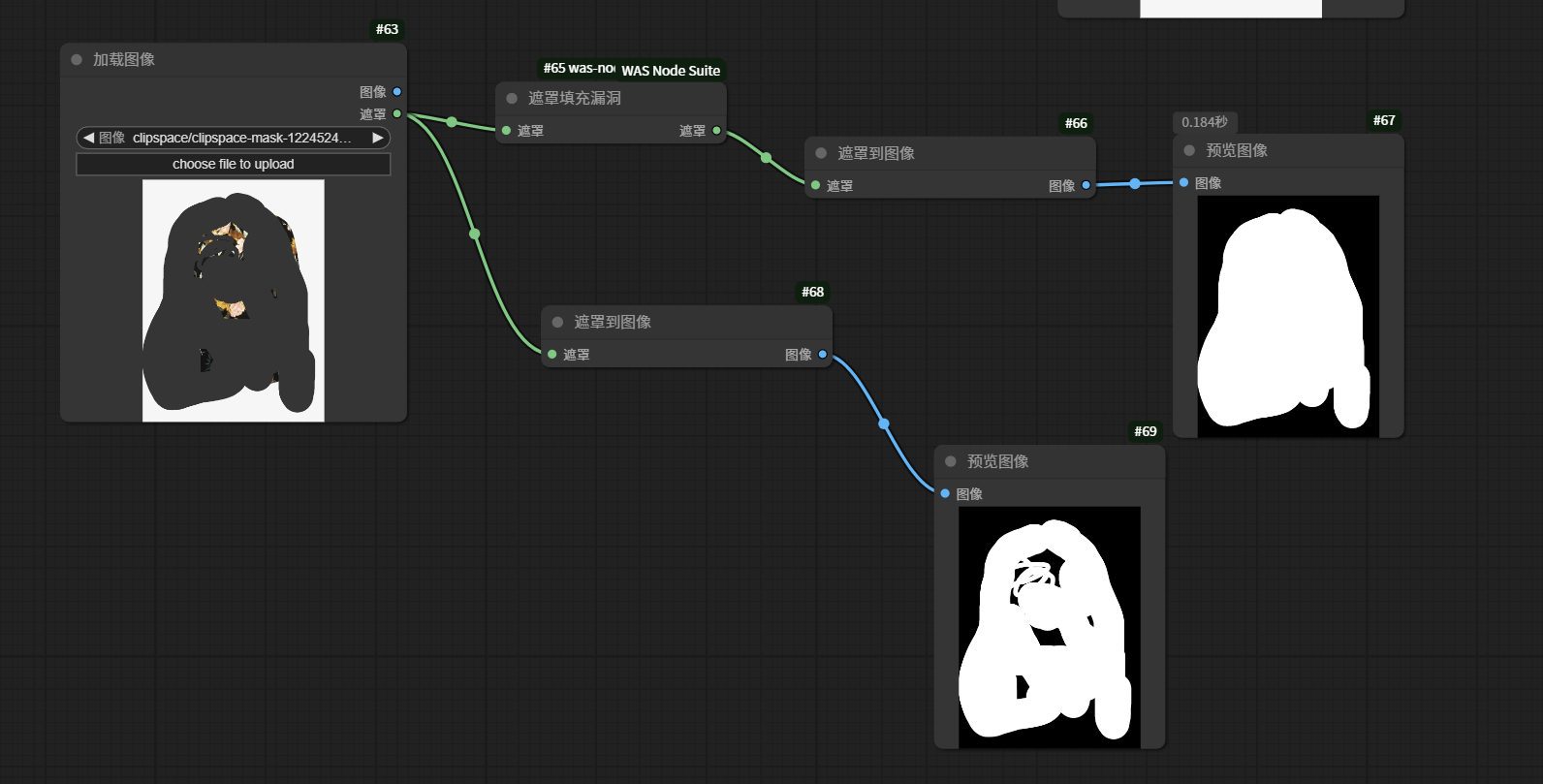Click the WAS Node Suite badge
The height and width of the screenshot is (784, 1543).
click(671, 71)
